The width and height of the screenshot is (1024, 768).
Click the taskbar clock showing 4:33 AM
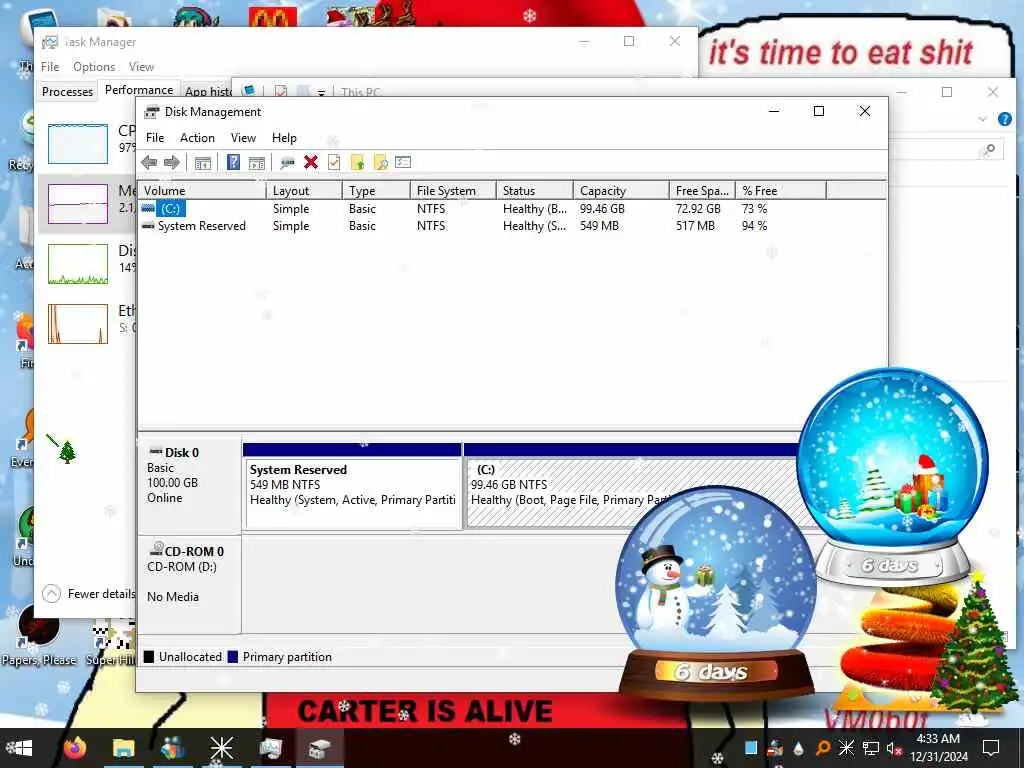(938, 748)
